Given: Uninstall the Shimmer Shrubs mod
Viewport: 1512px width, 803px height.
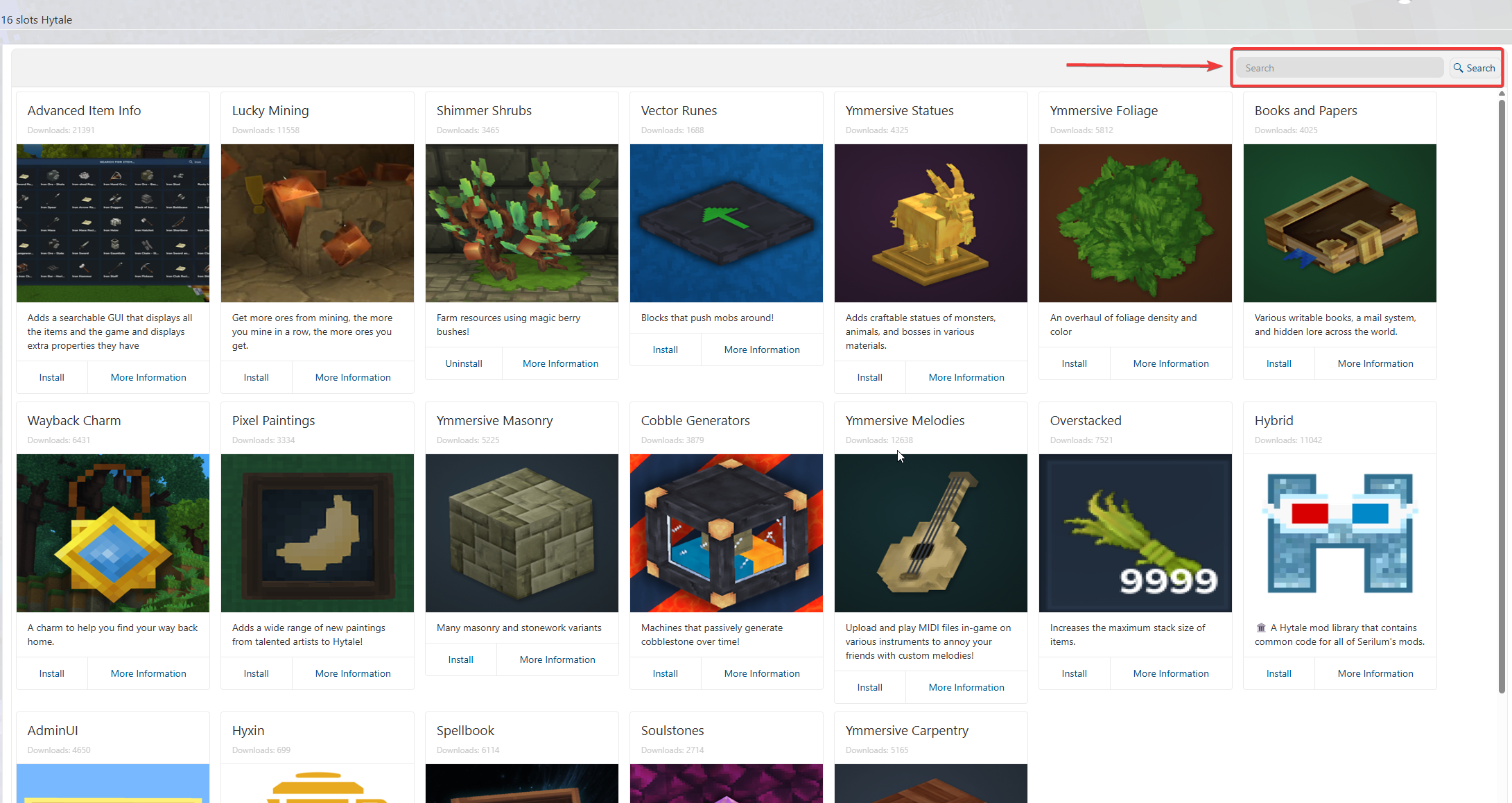Looking at the screenshot, I should click(x=463, y=363).
